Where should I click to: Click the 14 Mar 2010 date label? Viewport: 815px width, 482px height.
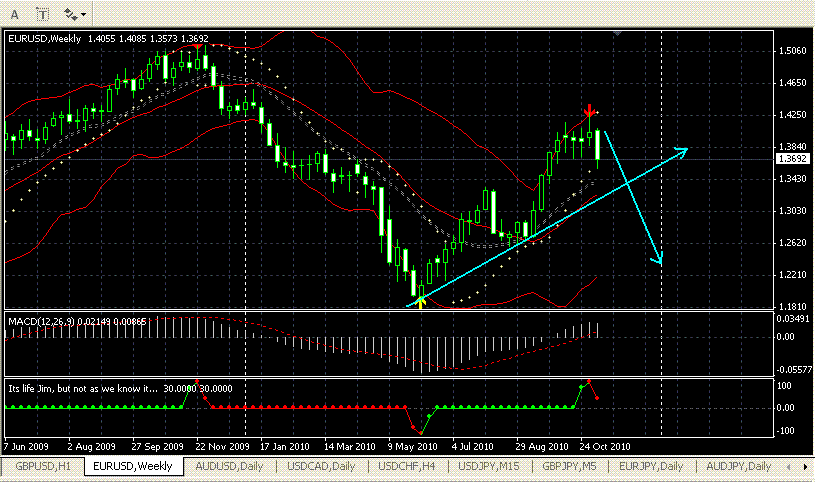349,447
